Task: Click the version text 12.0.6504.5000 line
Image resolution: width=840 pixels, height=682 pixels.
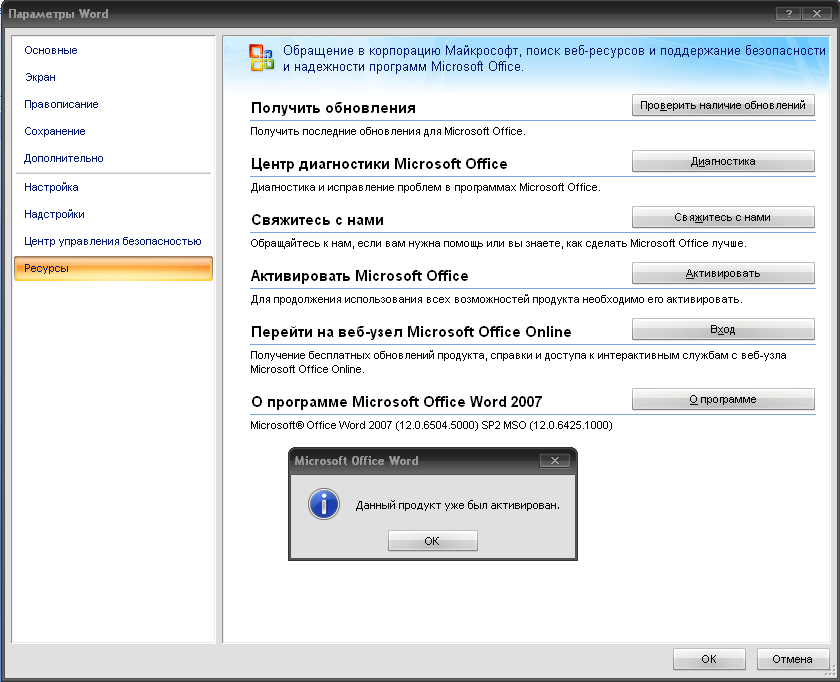Action: pyautogui.click(x=431, y=425)
